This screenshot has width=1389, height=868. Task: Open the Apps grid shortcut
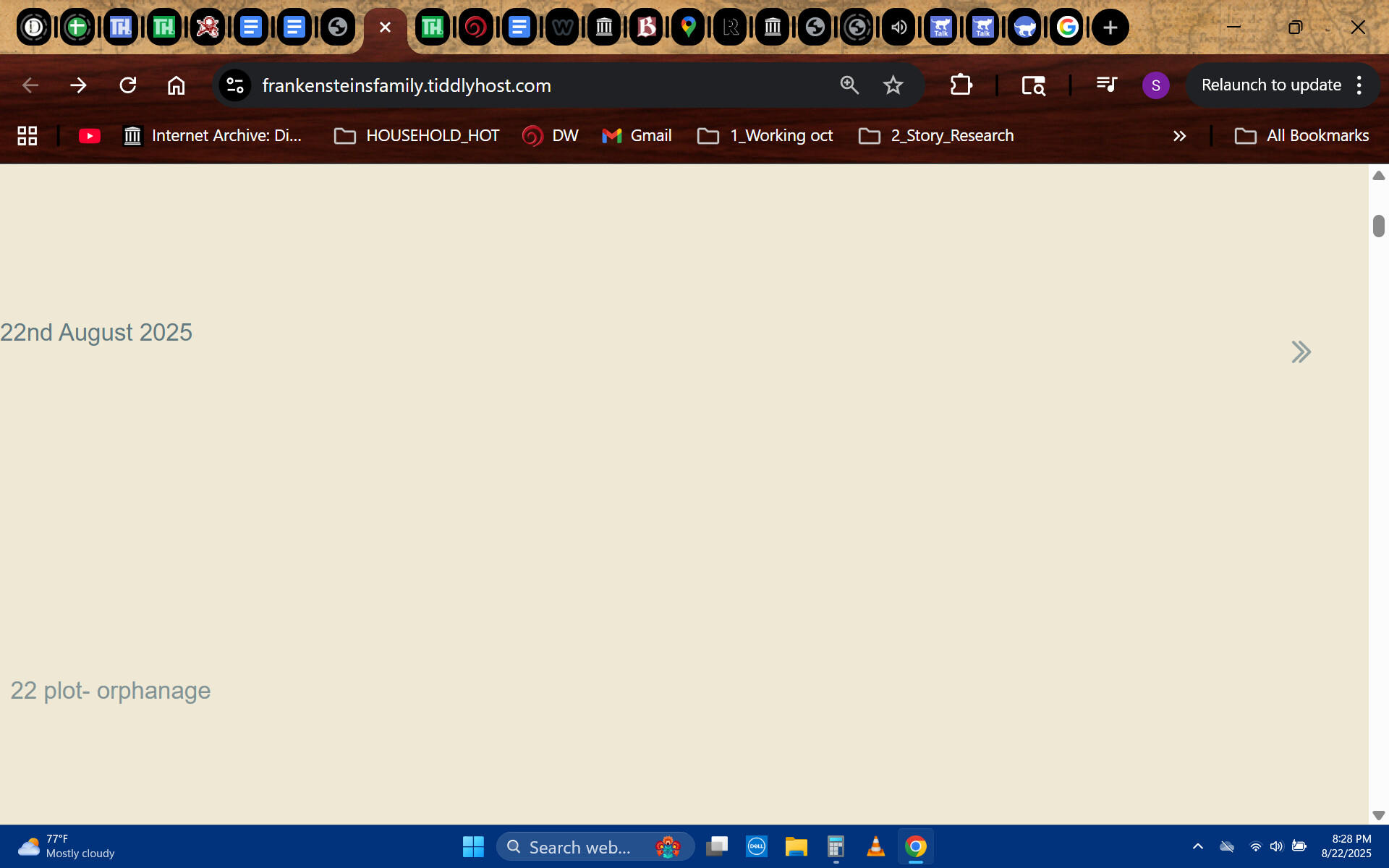click(27, 136)
